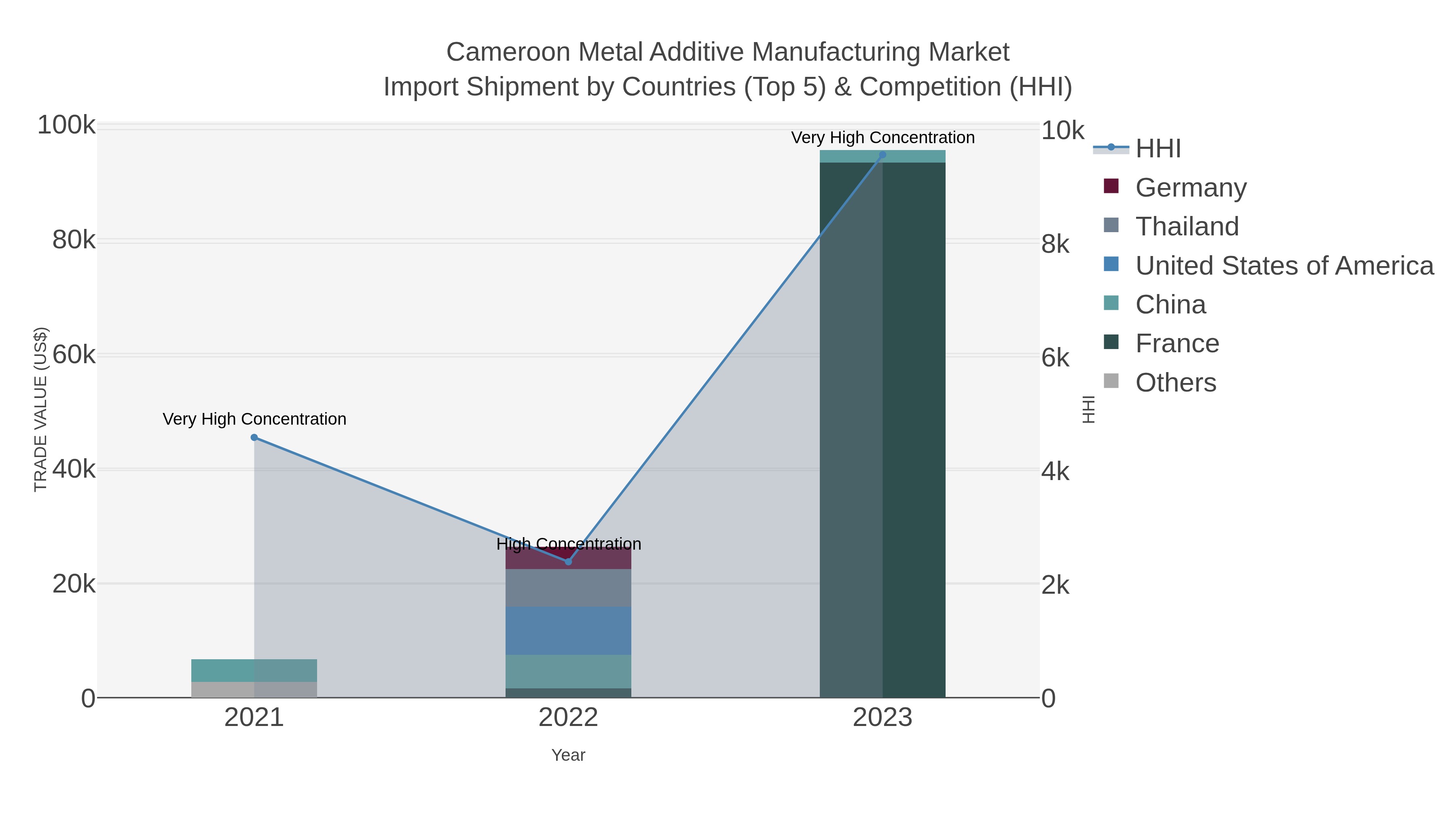Click the TRADE VALUE (US$) axis title
The image size is (1456, 819).
pos(41,409)
